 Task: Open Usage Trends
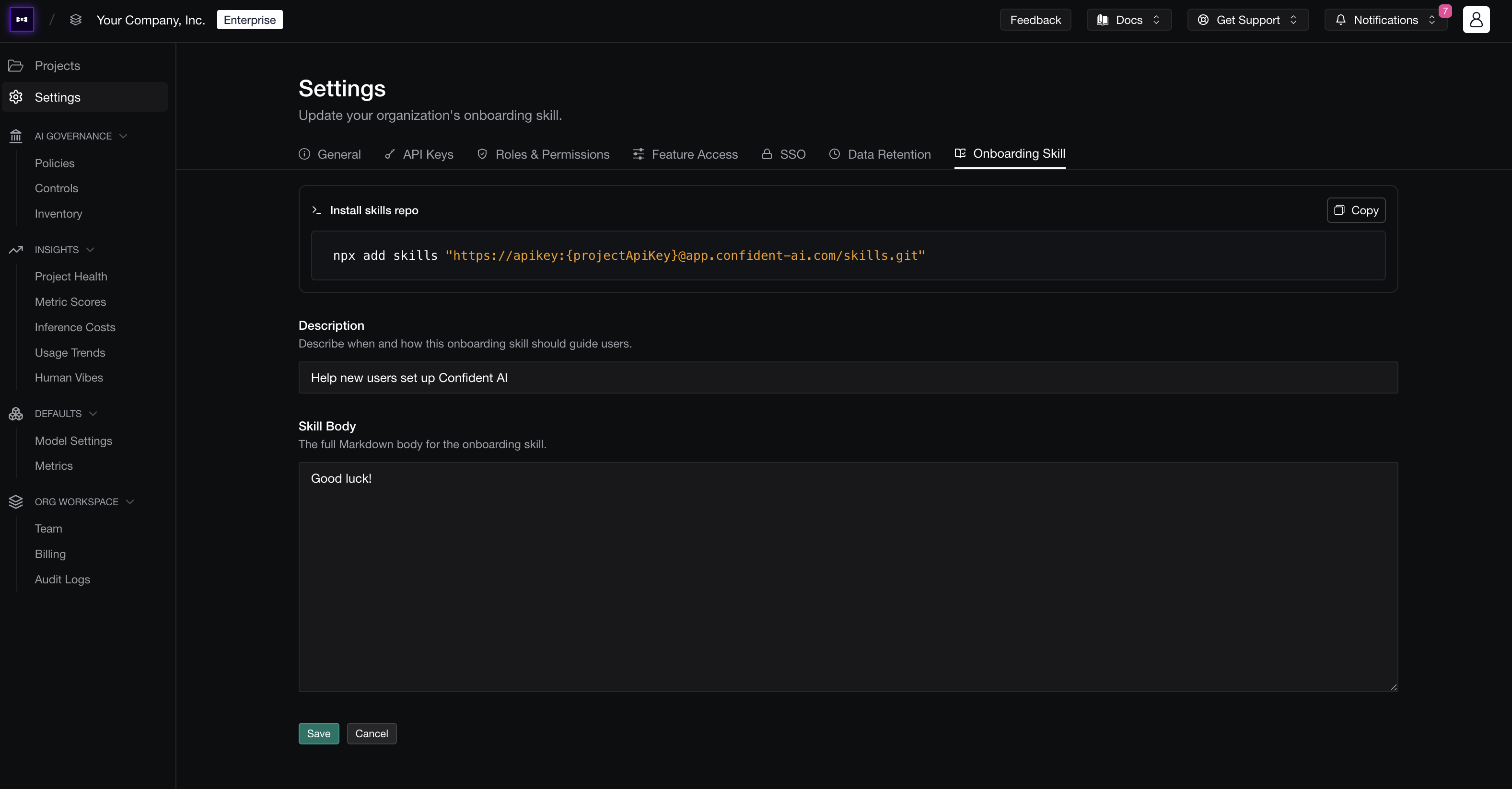(70, 353)
